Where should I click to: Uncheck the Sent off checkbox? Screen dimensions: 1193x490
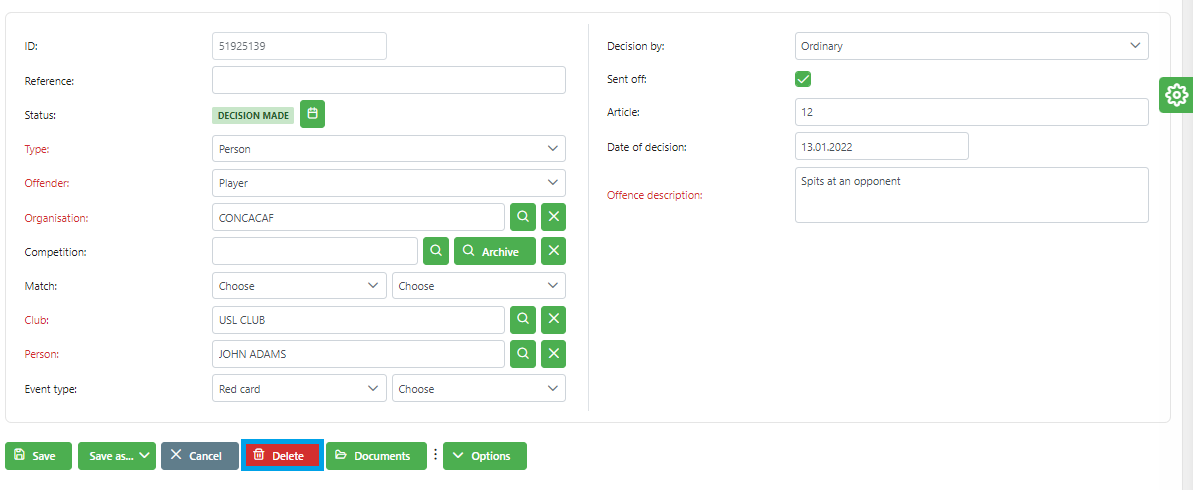click(803, 79)
